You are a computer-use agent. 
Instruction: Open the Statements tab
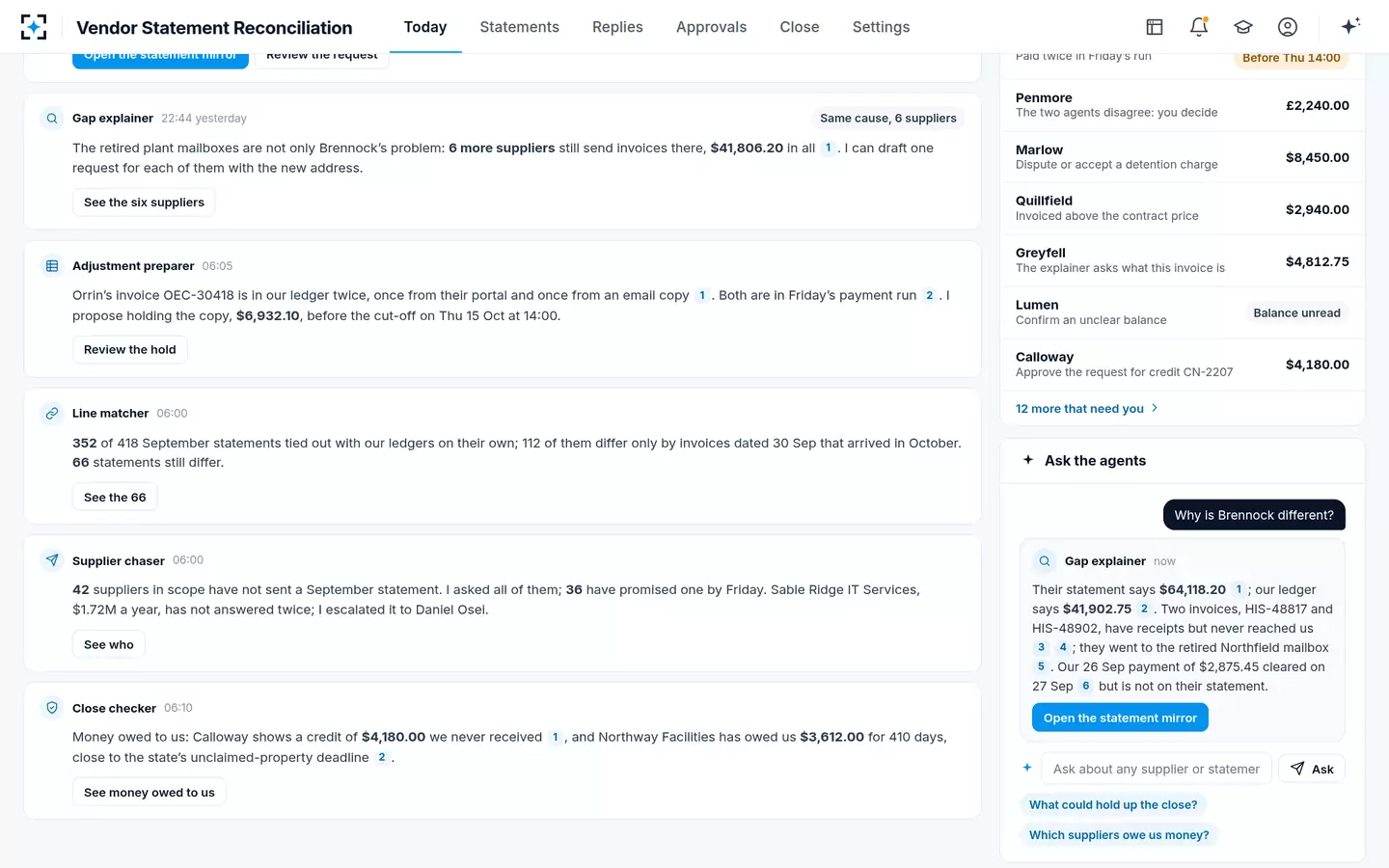520,27
